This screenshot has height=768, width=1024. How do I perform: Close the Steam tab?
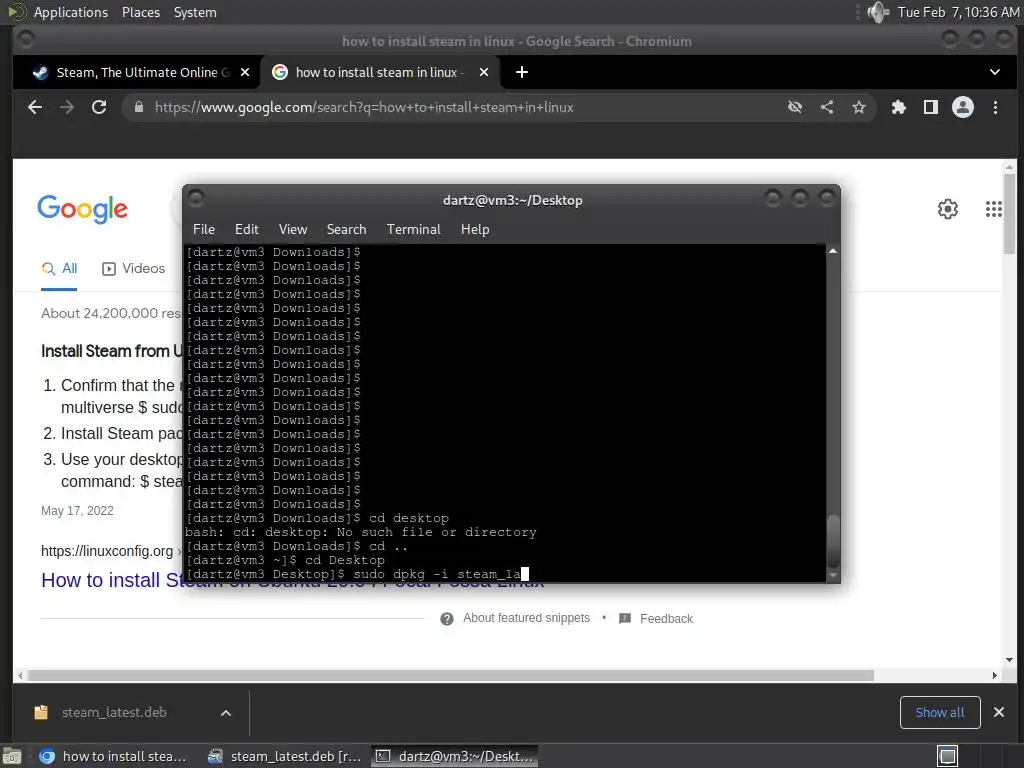click(x=245, y=72)
